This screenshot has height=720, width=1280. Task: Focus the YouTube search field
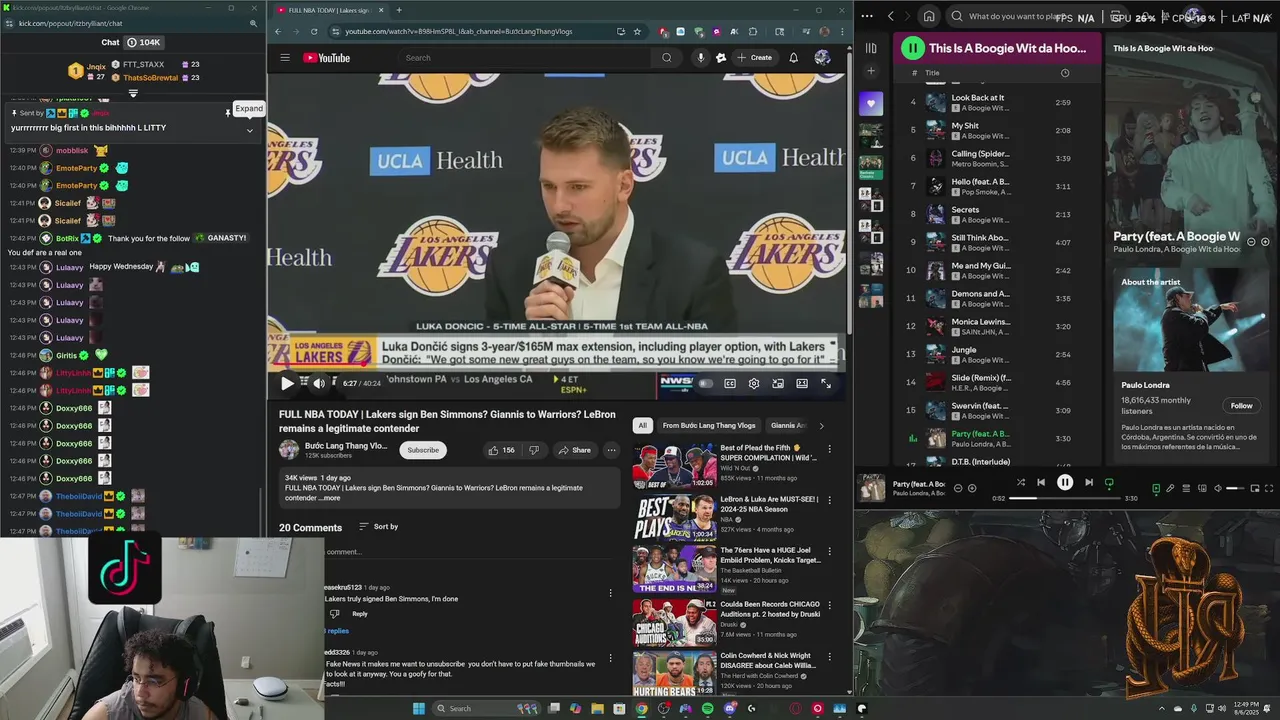tap(527, 58)
